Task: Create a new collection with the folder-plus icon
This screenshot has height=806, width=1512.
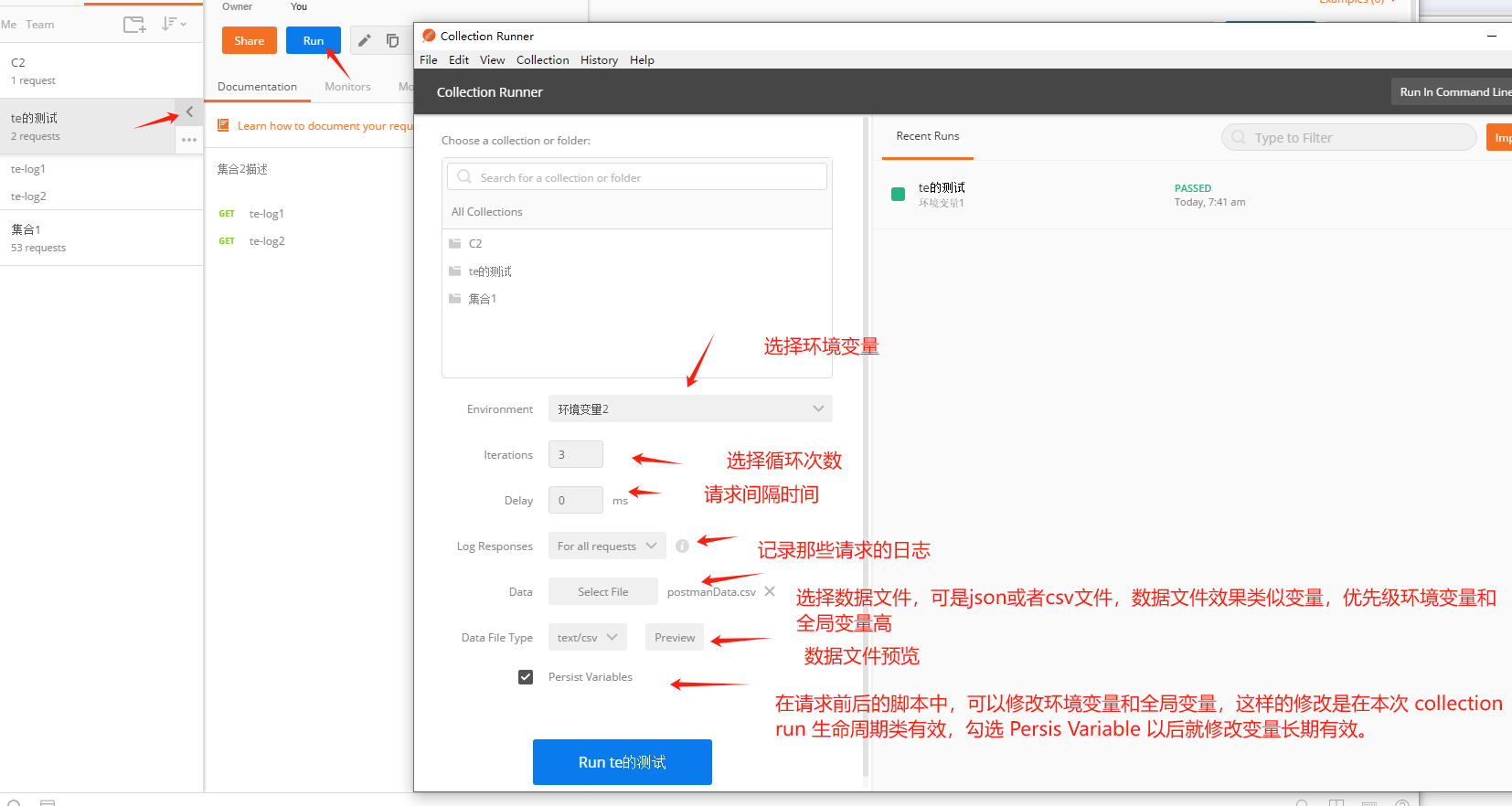Action: [134, 25]
